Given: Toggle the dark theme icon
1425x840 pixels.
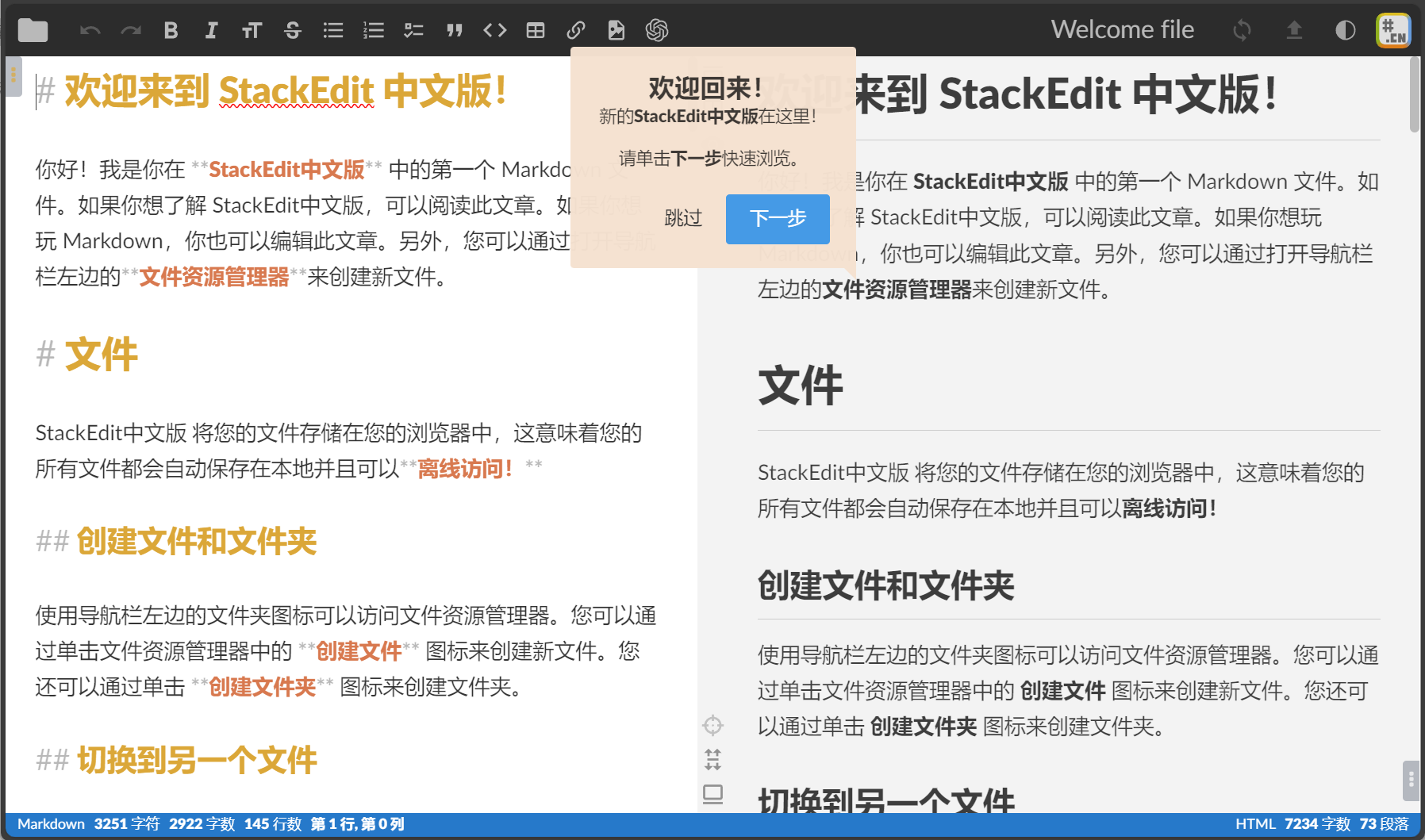Looking at the screenshot, I should point(1346,30).
